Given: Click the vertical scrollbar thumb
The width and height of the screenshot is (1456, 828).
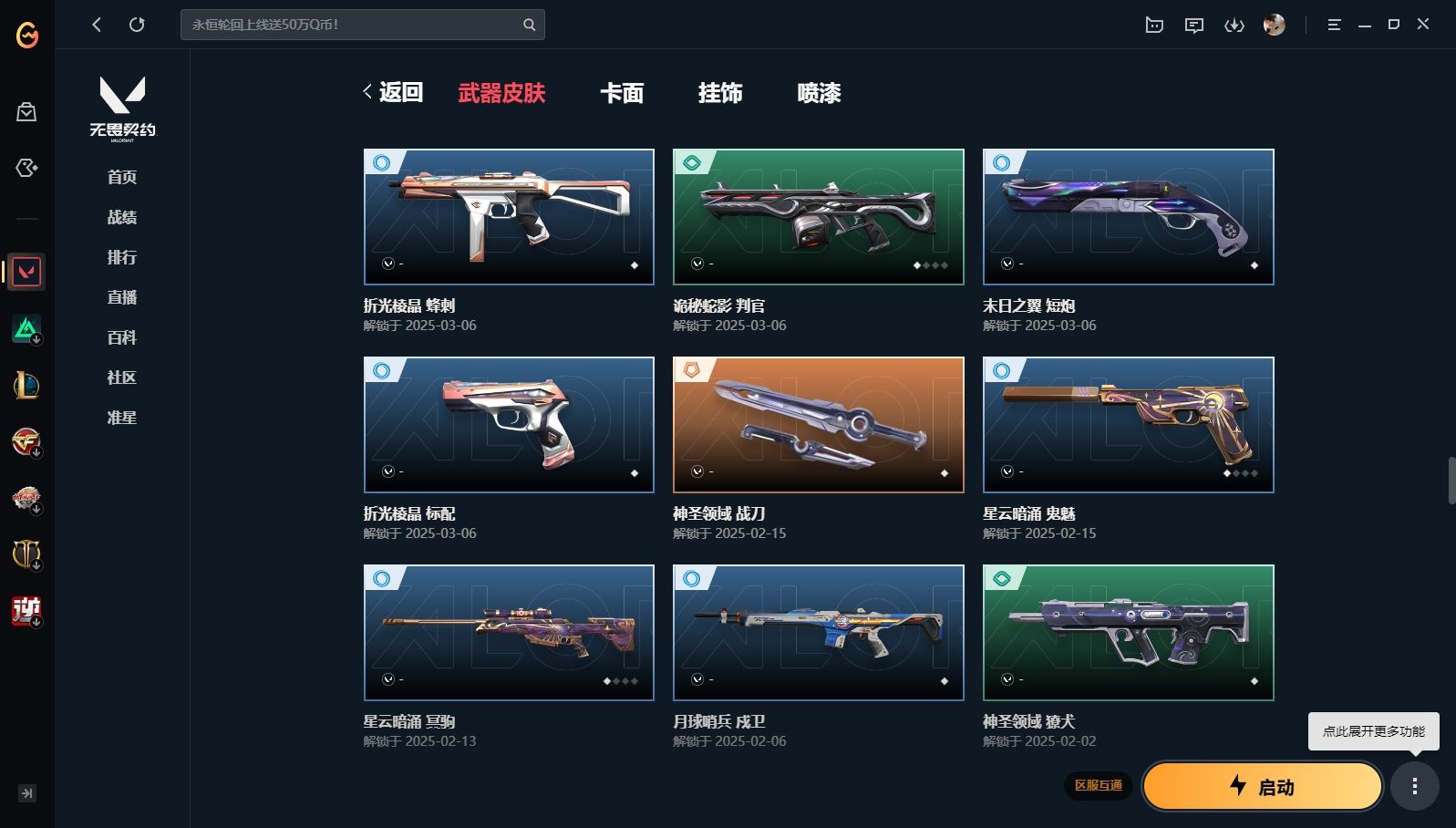Looking at the screenshot, I should point(1451,481).
